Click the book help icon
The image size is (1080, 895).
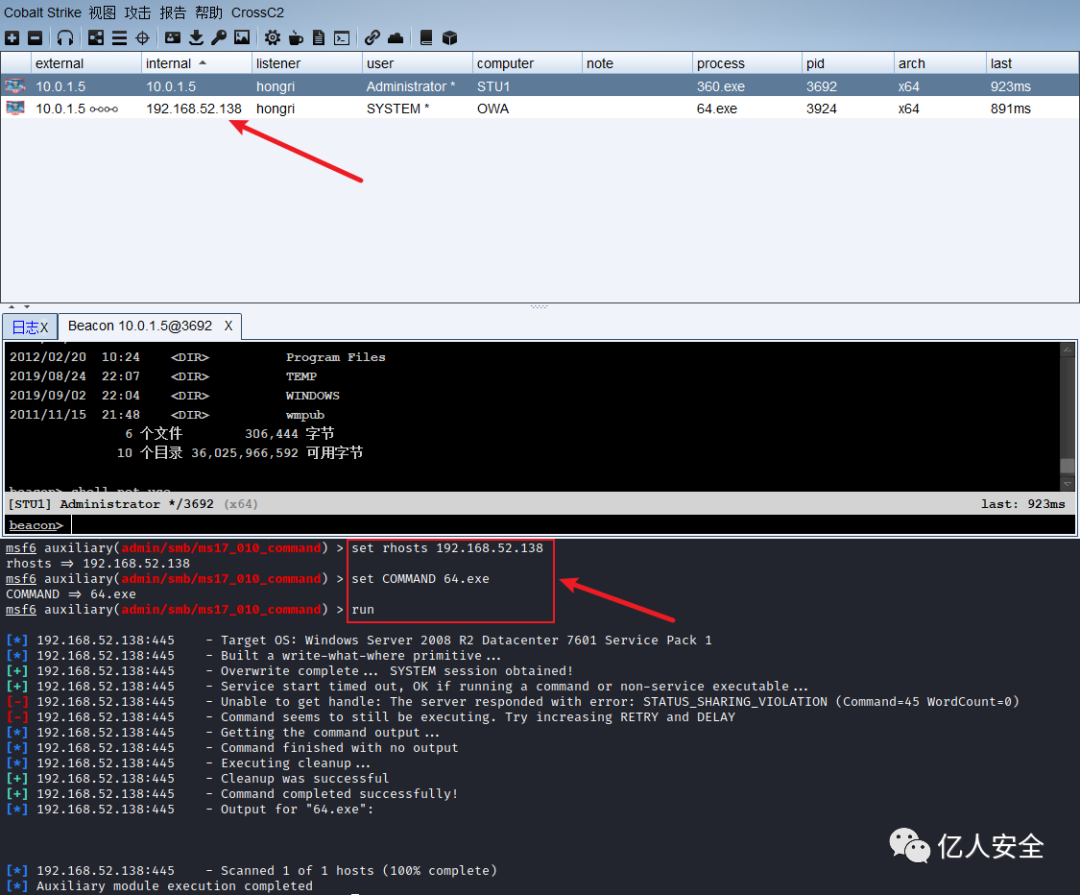(x=426, y=38)
